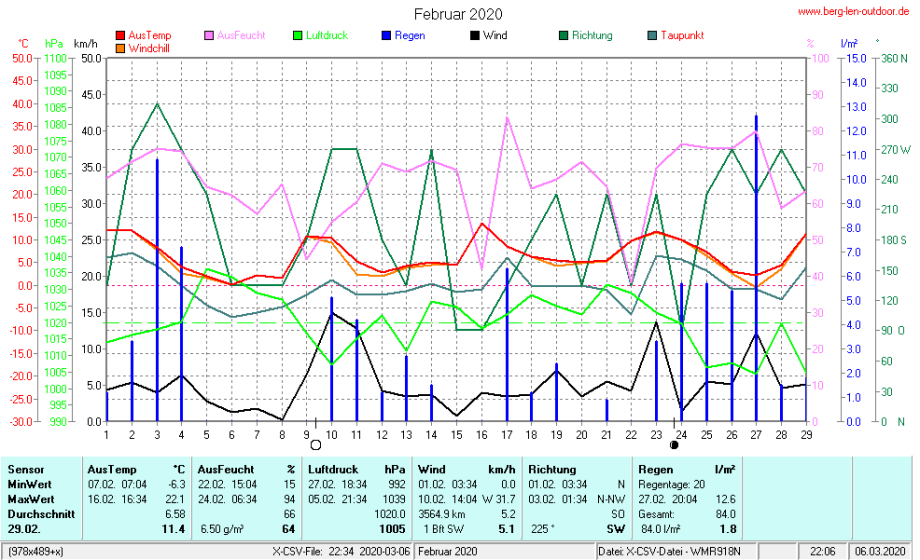Select the MaxWert row label
Viewport: 920px width, 560px height.
click(x=32, y=498)
